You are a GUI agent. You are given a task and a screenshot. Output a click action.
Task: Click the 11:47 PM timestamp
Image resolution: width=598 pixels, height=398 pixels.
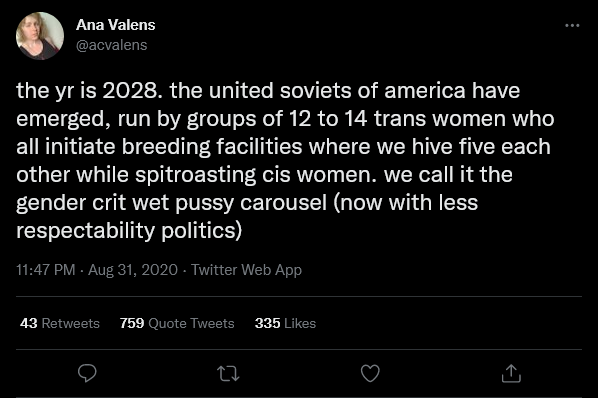[x=46, y=270]
